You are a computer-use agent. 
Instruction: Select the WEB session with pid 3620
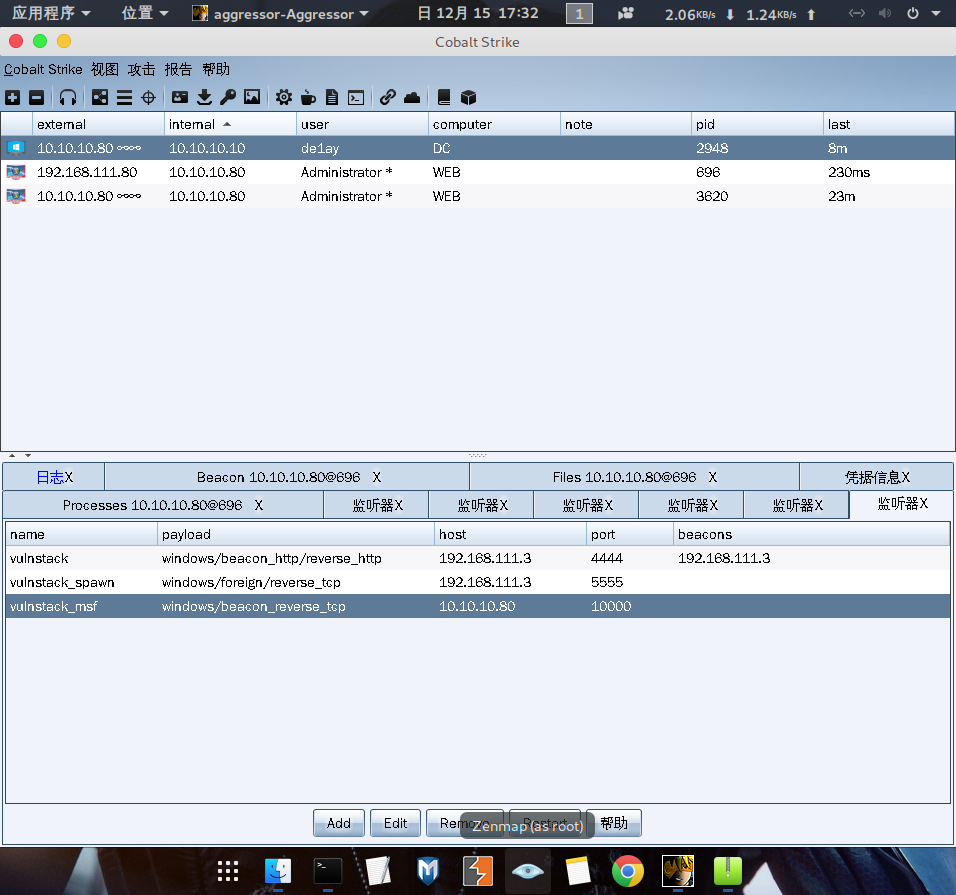pyautogui.click(x=478, y=196)
